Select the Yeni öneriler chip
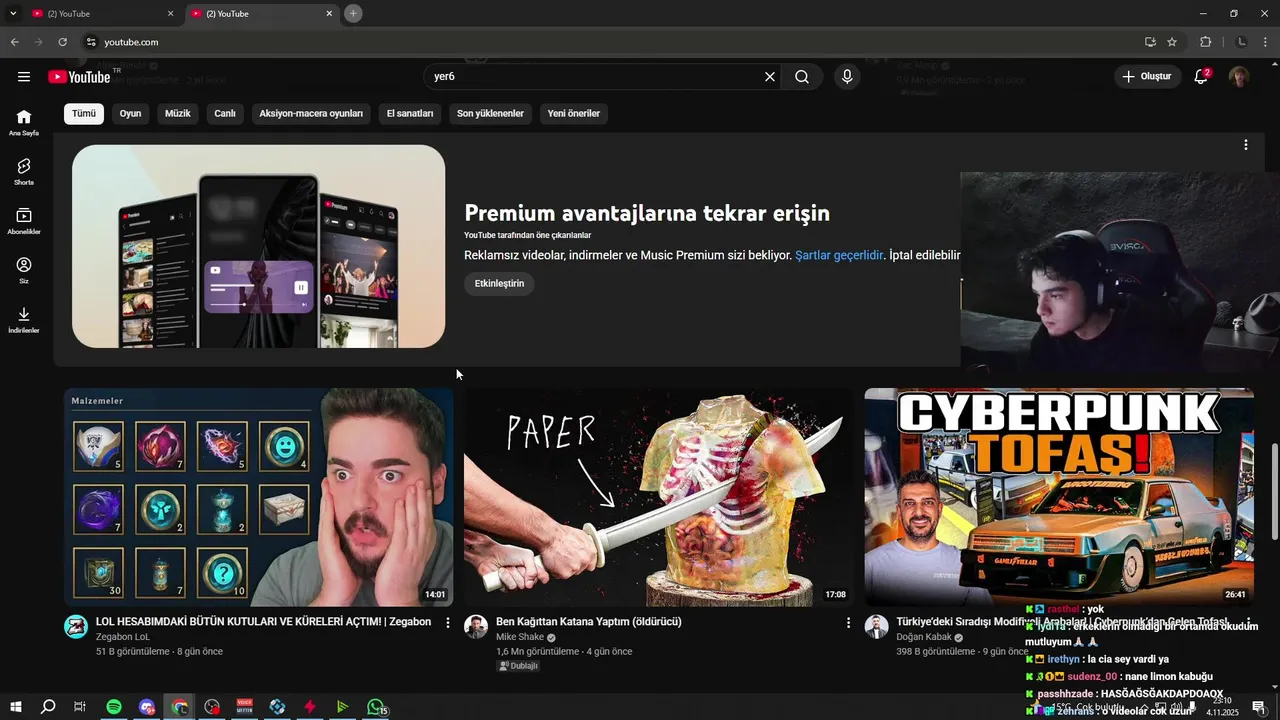The height and width of the screenshot is (720, 1280). point(574,114)
